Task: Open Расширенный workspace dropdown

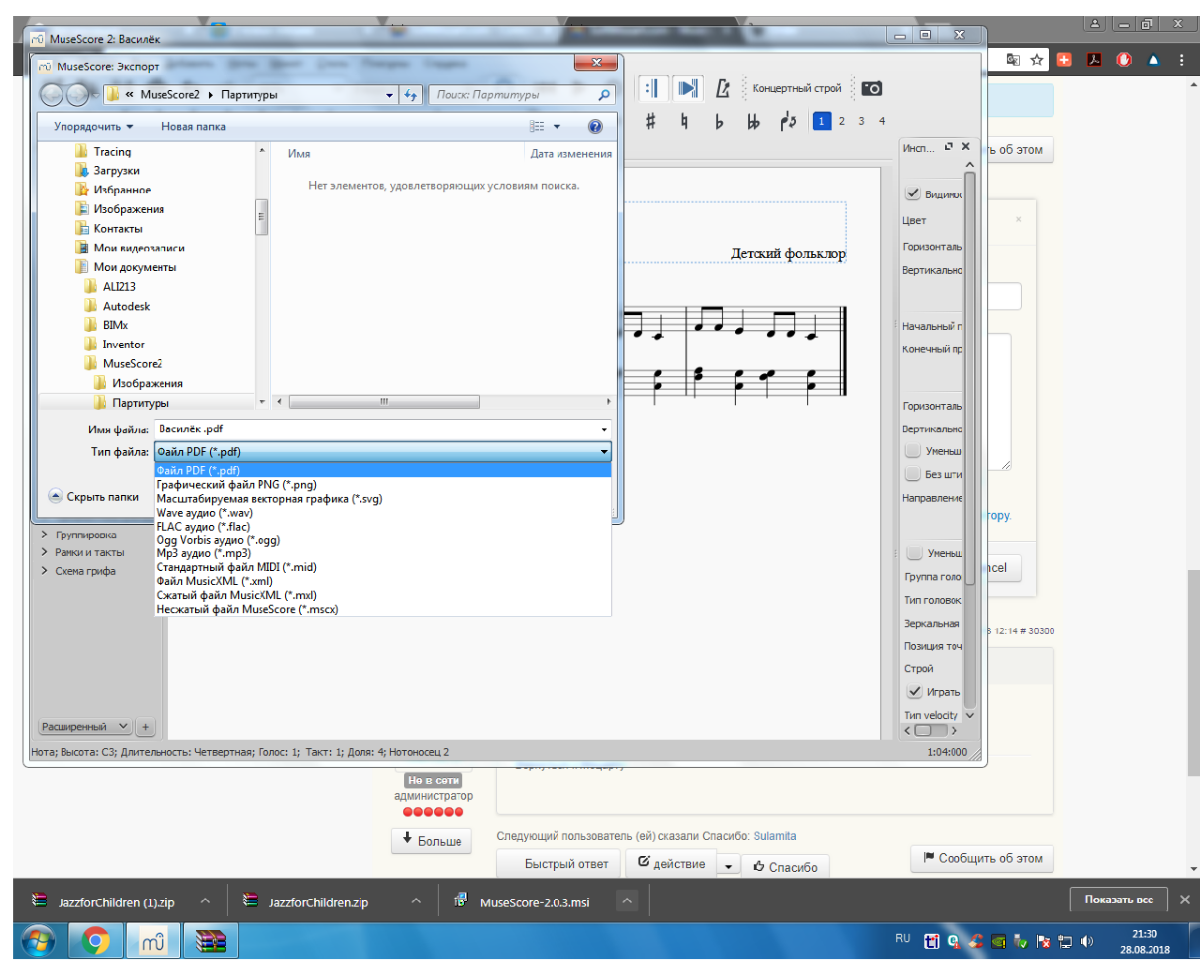Action: tap(85, 726)
